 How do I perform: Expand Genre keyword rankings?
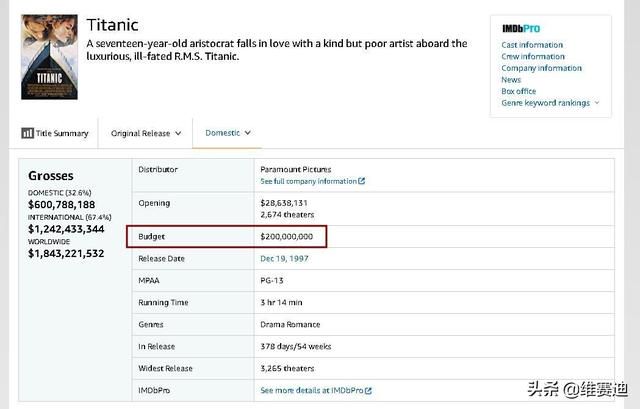[x=550, y=103]
